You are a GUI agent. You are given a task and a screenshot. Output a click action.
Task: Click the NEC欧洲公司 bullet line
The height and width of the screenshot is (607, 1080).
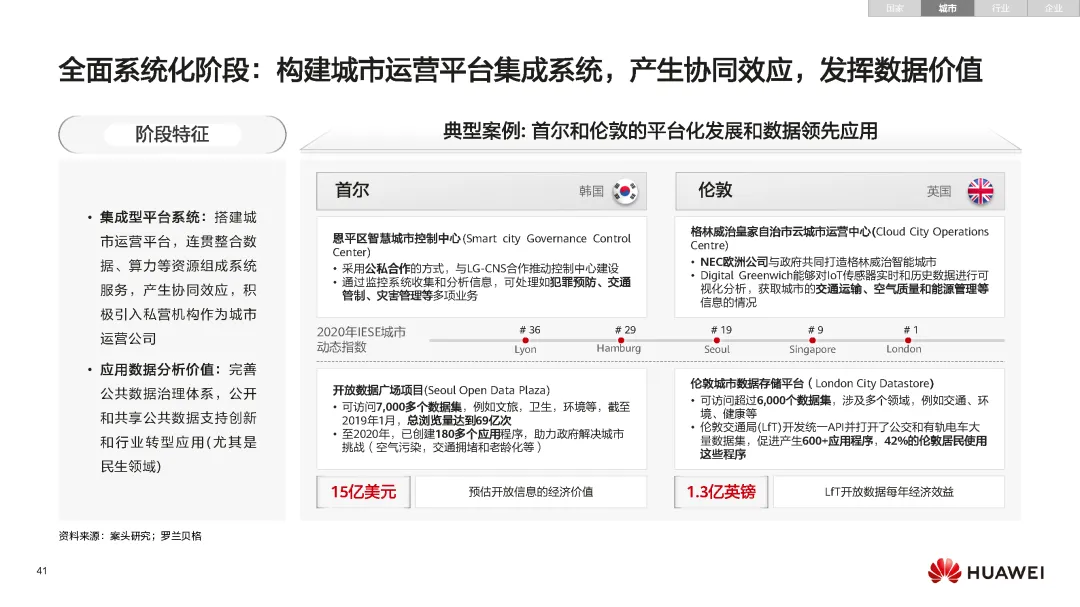(x=818, y=262)
